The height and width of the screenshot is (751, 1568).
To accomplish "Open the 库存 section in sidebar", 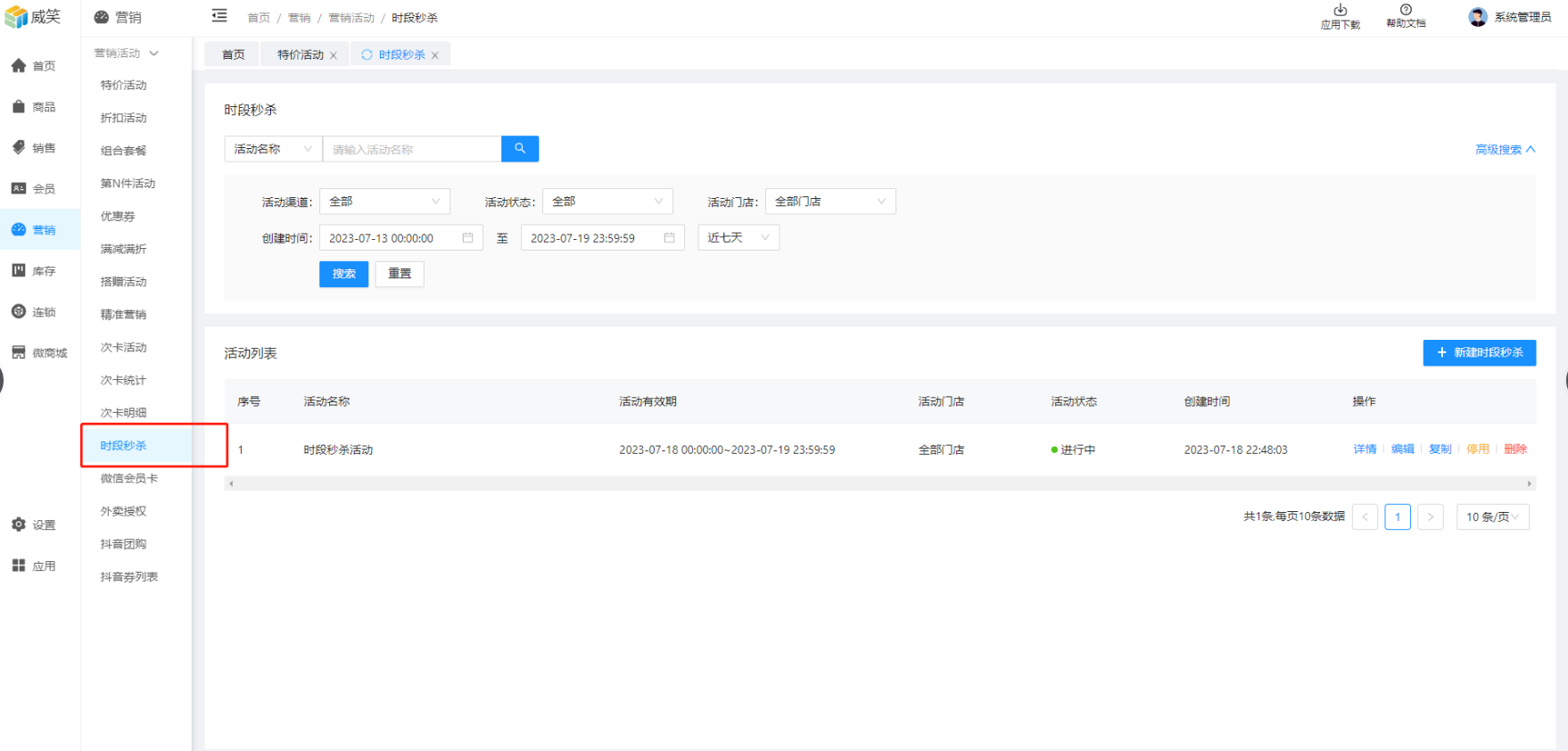I will (x=34, y=271).
